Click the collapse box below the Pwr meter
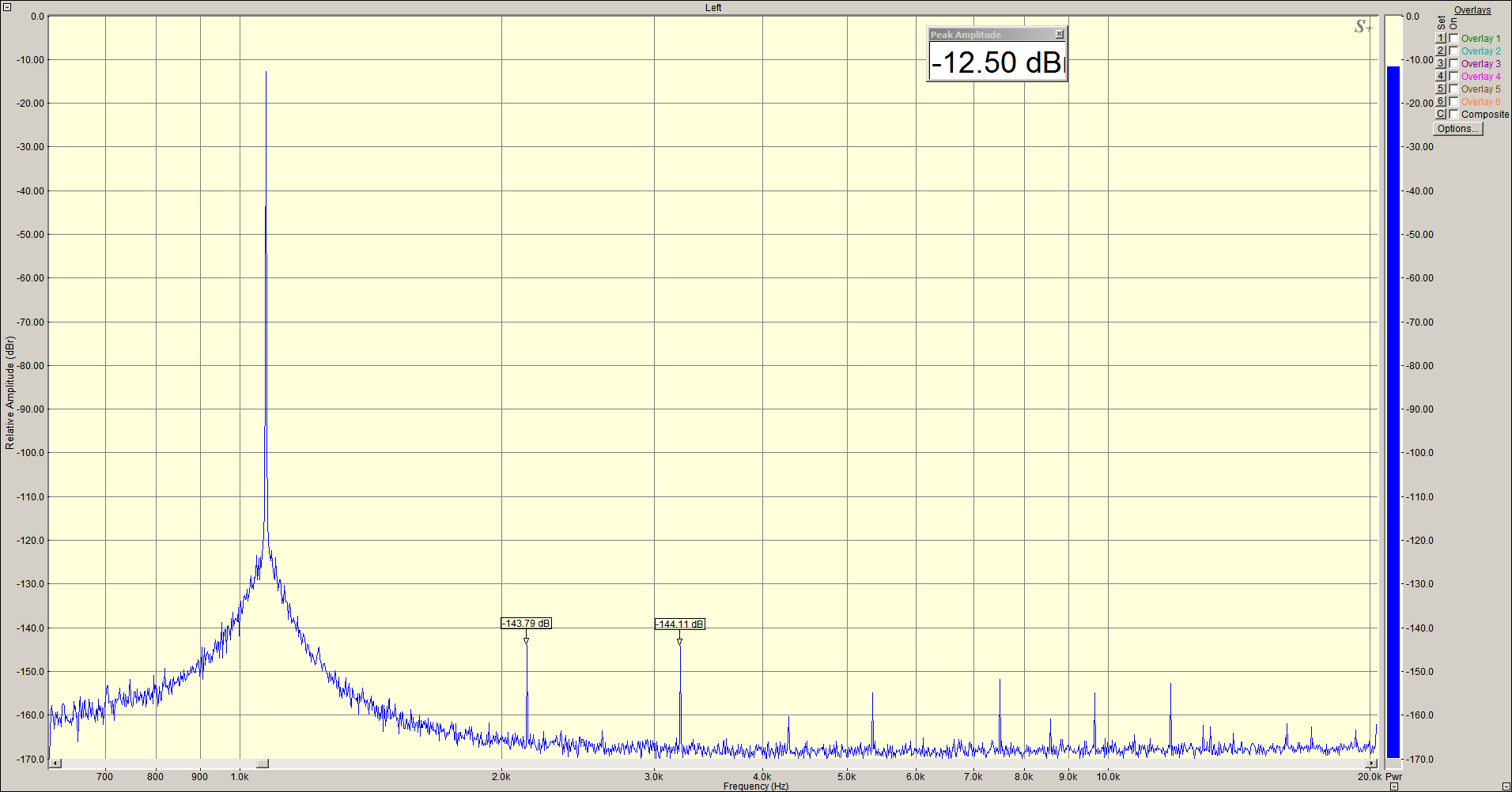The image size is (1512, 792). point(1393,786)
